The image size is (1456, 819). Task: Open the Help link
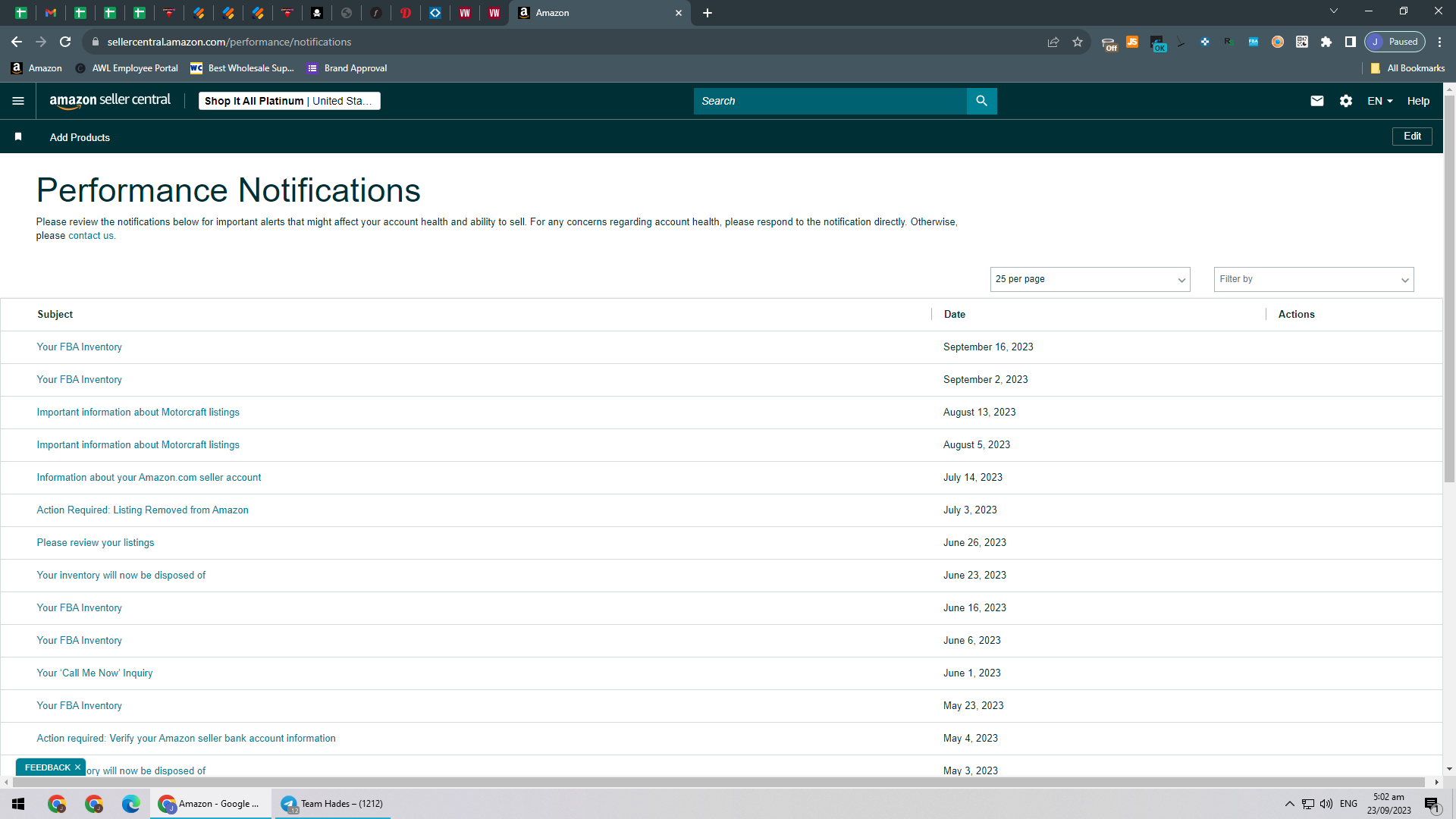click(1418, 101)
